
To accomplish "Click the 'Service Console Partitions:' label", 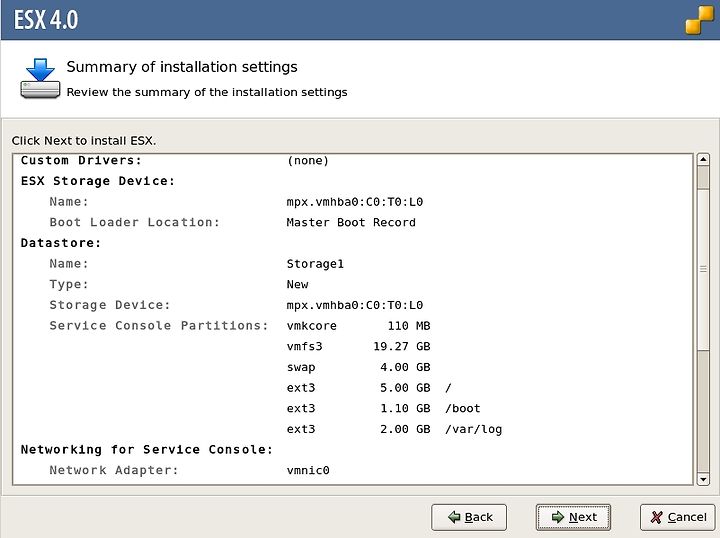I will coord(159,325).
